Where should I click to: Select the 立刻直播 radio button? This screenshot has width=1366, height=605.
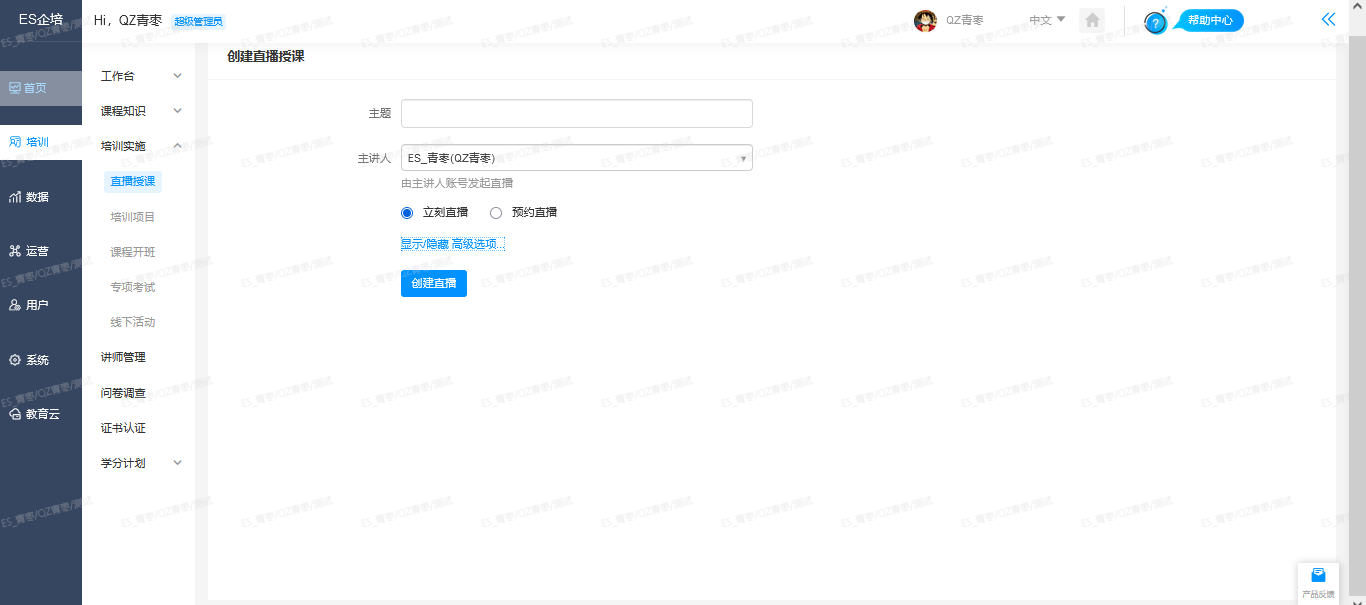point(407,213)
